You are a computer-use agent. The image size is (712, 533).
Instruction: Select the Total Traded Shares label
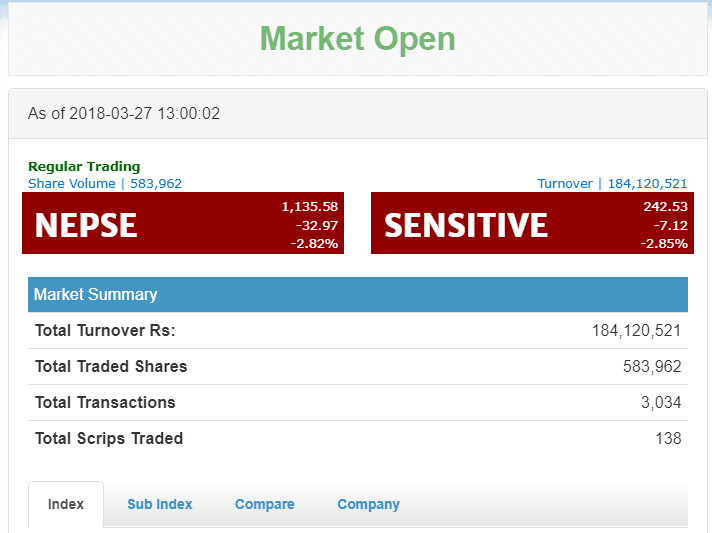click(x=111, y=366)
